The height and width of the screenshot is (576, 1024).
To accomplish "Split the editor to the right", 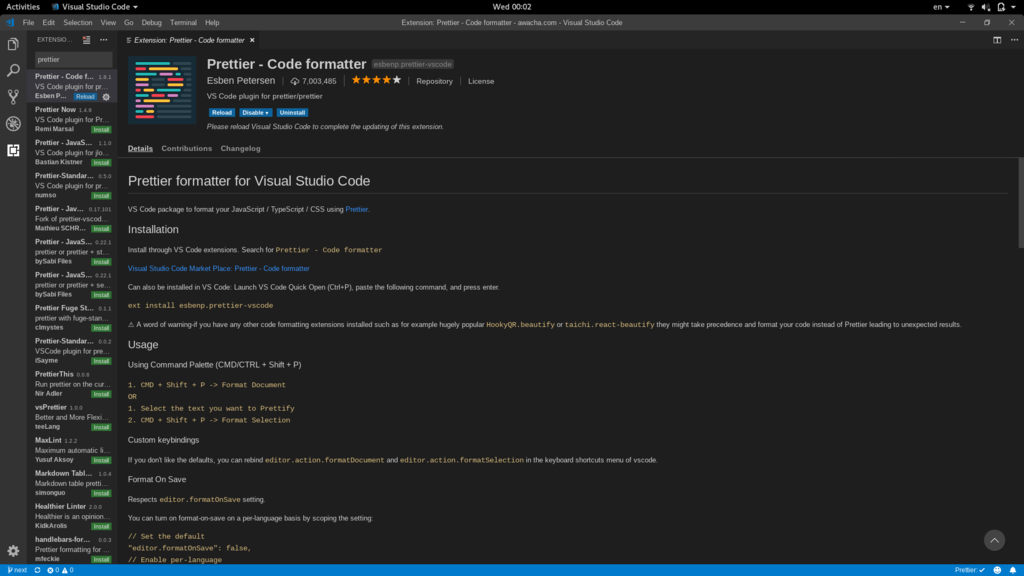I will click(997, 40).
